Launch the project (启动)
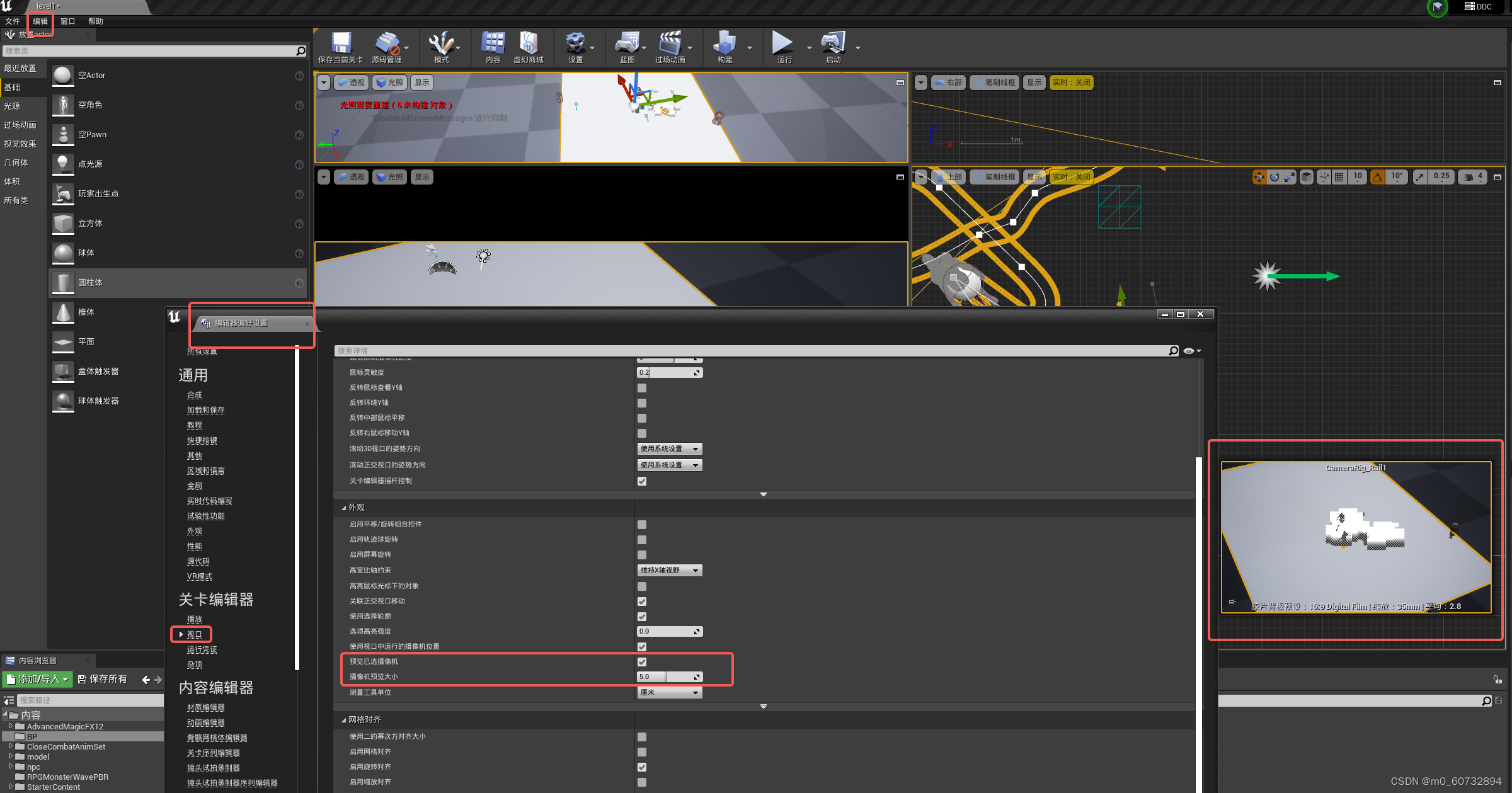Image resolution: width=1512 pixels, height=793 pixels. pyautogui.click(x=832, y=47)
